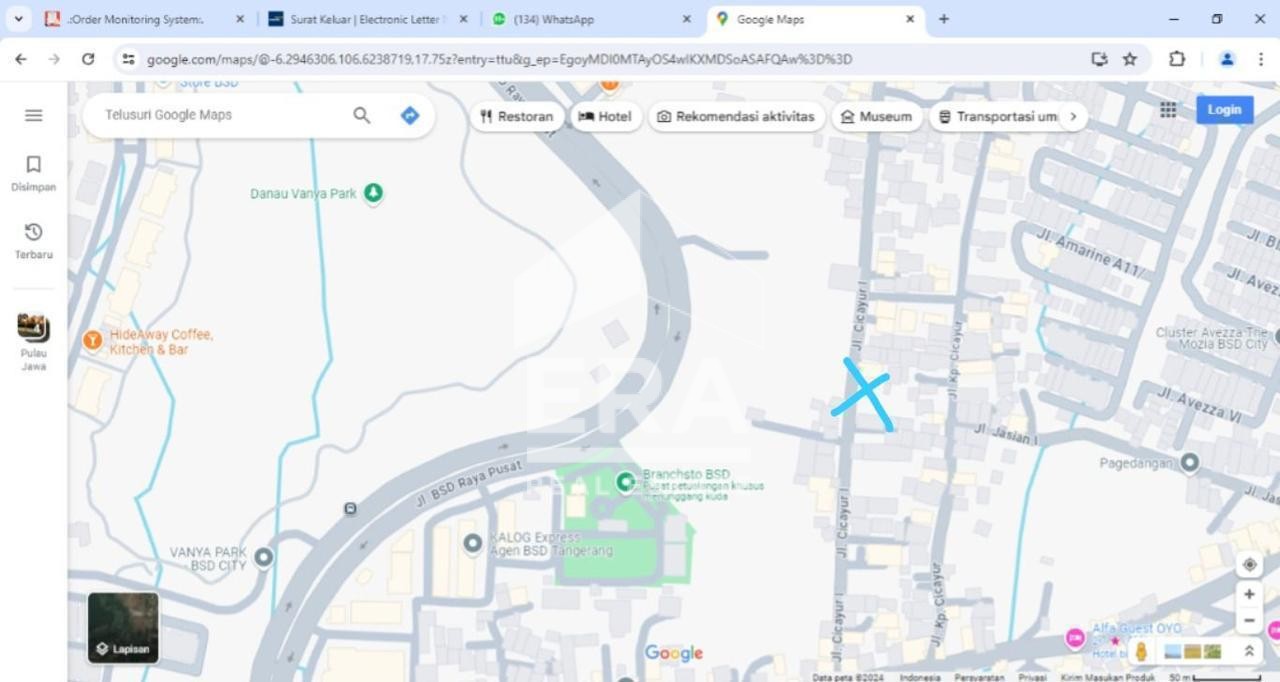Image resolution: width=1280 pixels, height=682 pixels.
Task: Toggle the Lapisan satellite layer thumbnail
Action: (123, 628)
